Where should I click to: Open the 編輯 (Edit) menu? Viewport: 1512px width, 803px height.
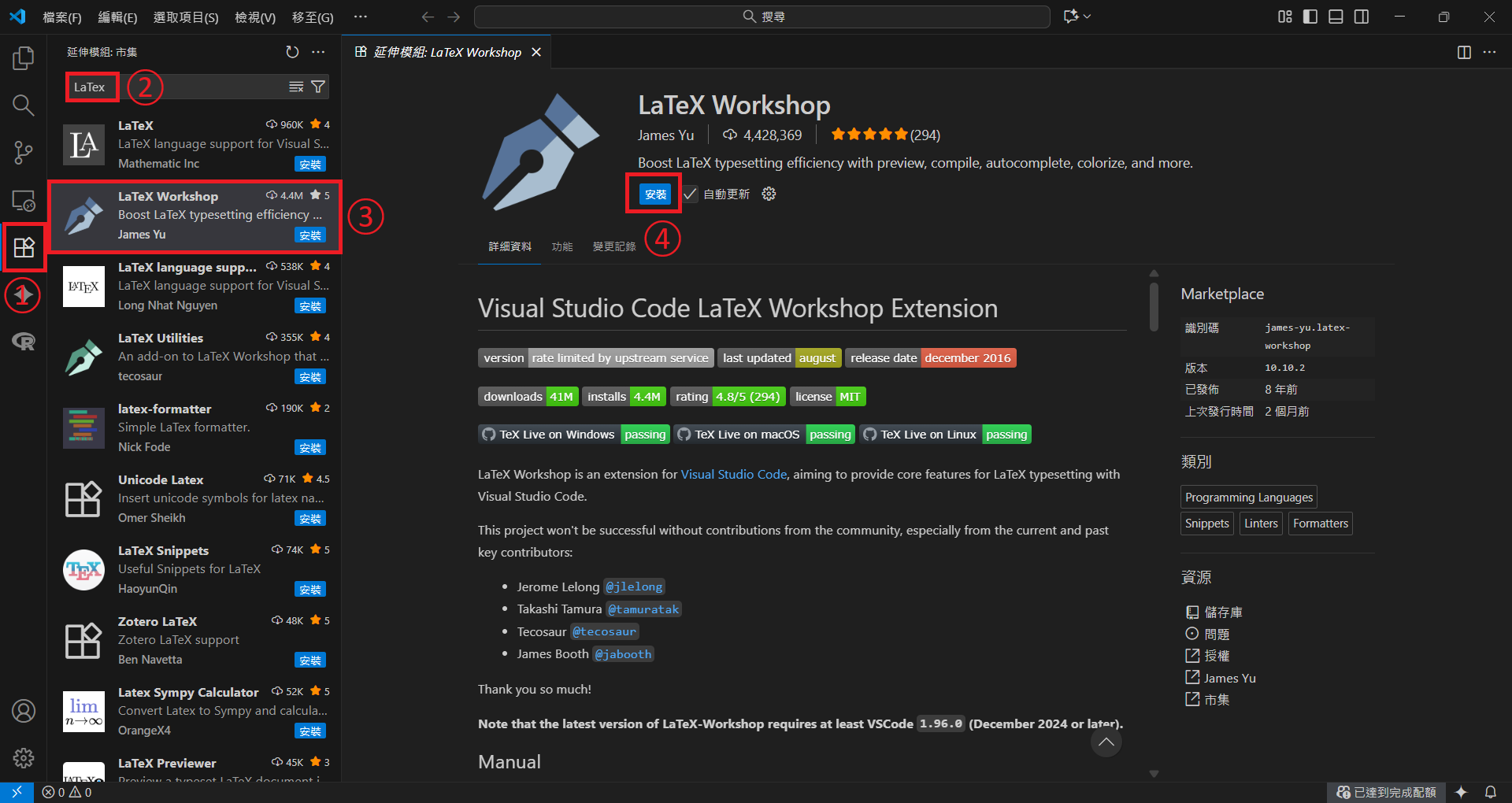(x=117, y=17)
